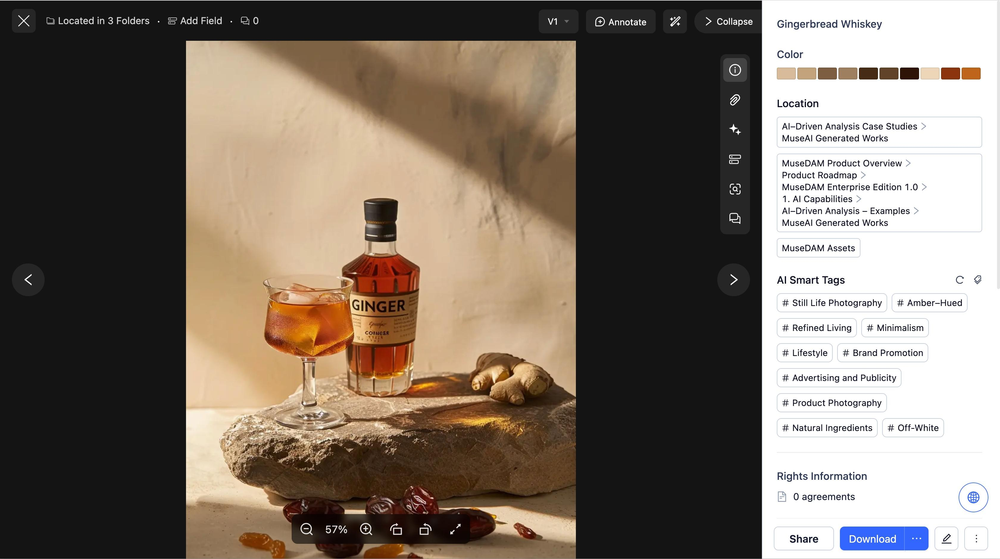
Task: Refresh the AI Smart Tags
Action: click(x=960, y=281)
